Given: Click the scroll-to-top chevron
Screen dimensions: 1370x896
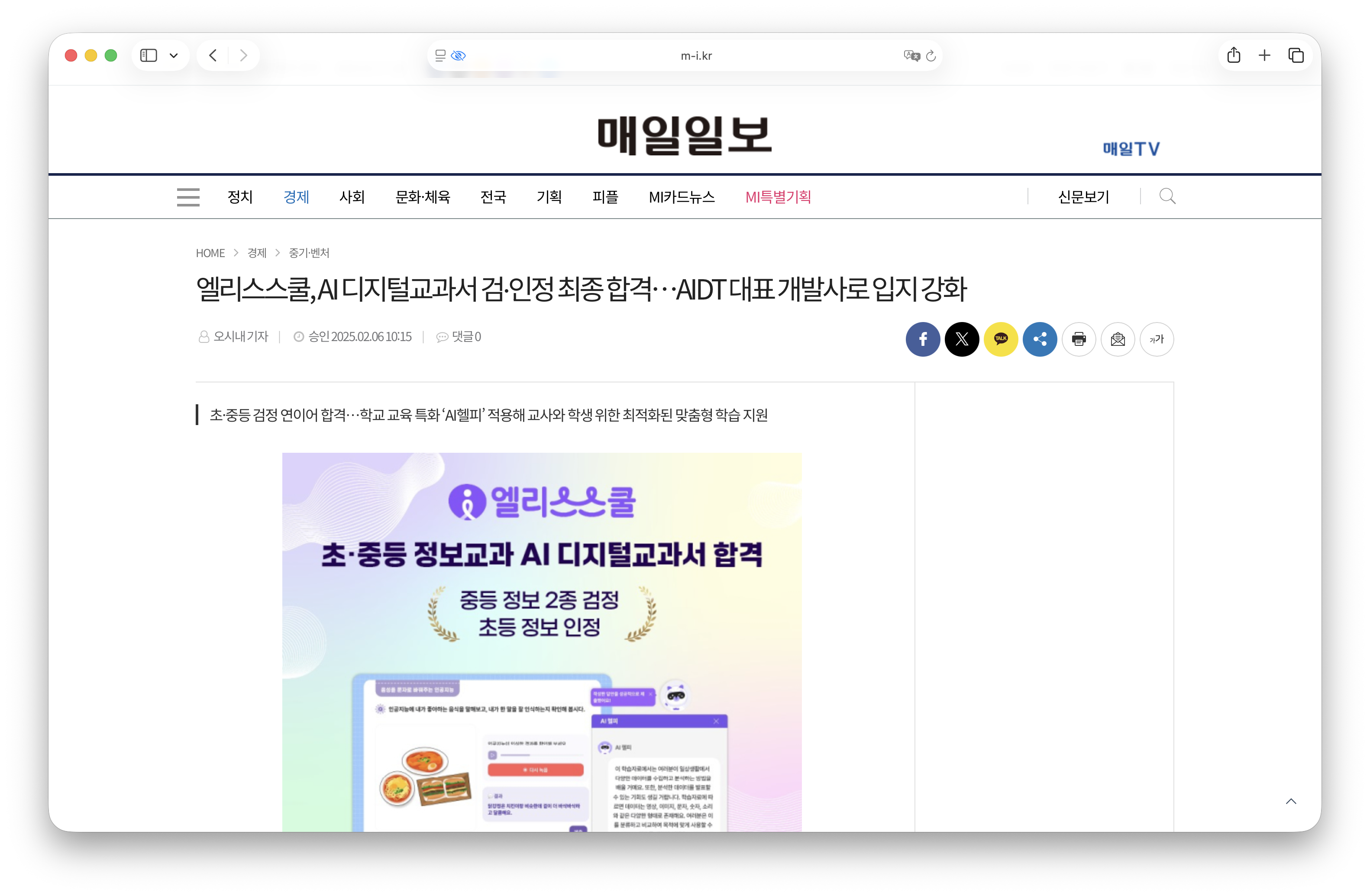Looking at the screenshot, I should pos(1291,800).
